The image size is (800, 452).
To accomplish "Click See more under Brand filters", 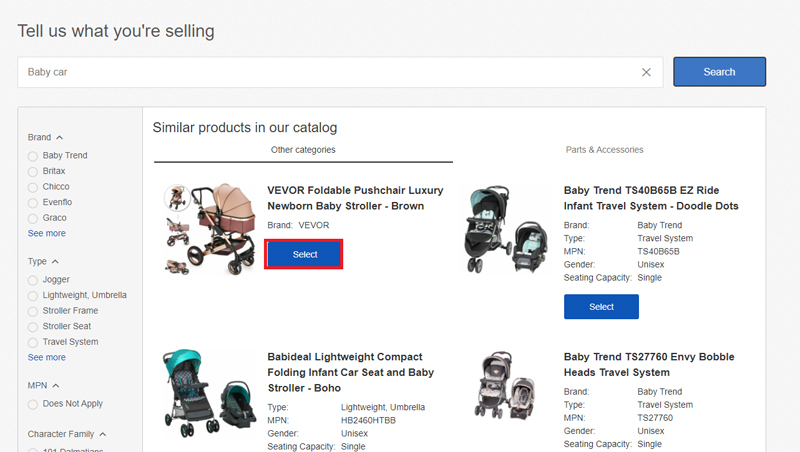I will coord(46,233).
